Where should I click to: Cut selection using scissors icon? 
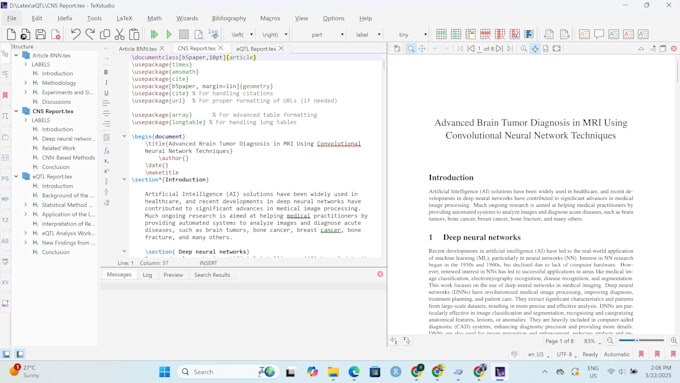pyautogui.click(x=120, y=34)
